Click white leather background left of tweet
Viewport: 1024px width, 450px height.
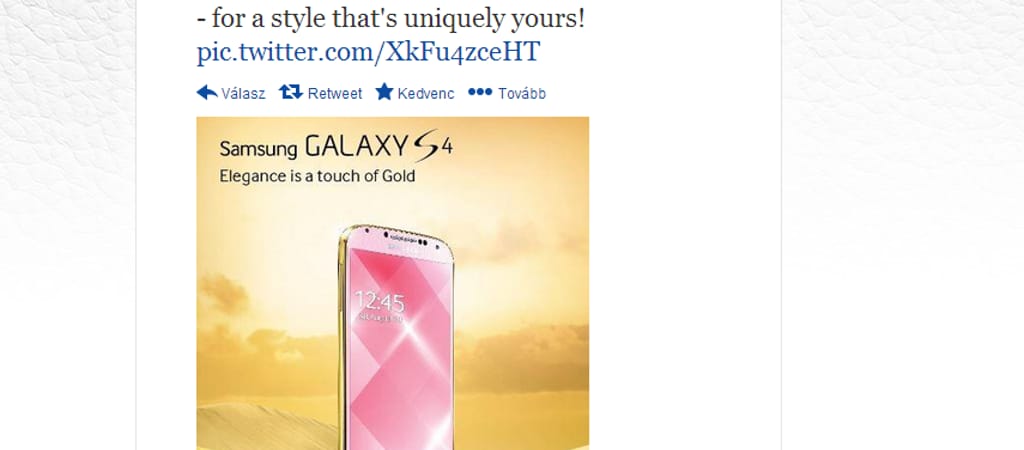67,225
